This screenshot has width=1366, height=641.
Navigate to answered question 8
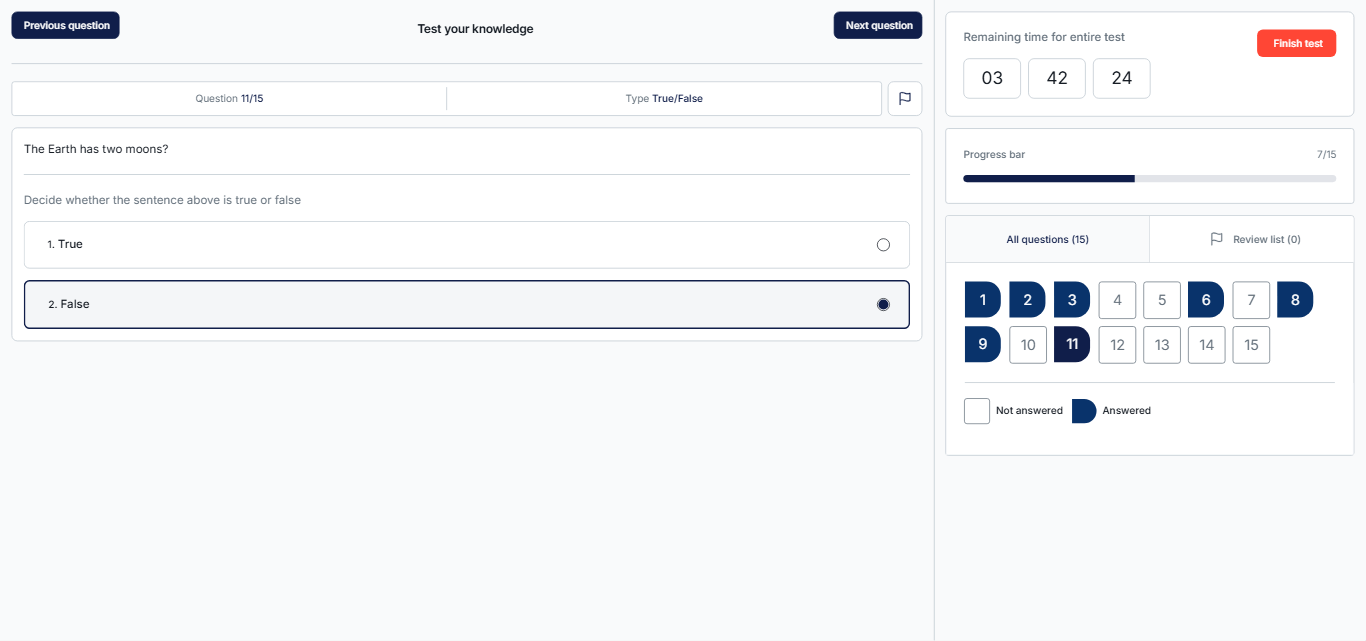(1295, 300)
